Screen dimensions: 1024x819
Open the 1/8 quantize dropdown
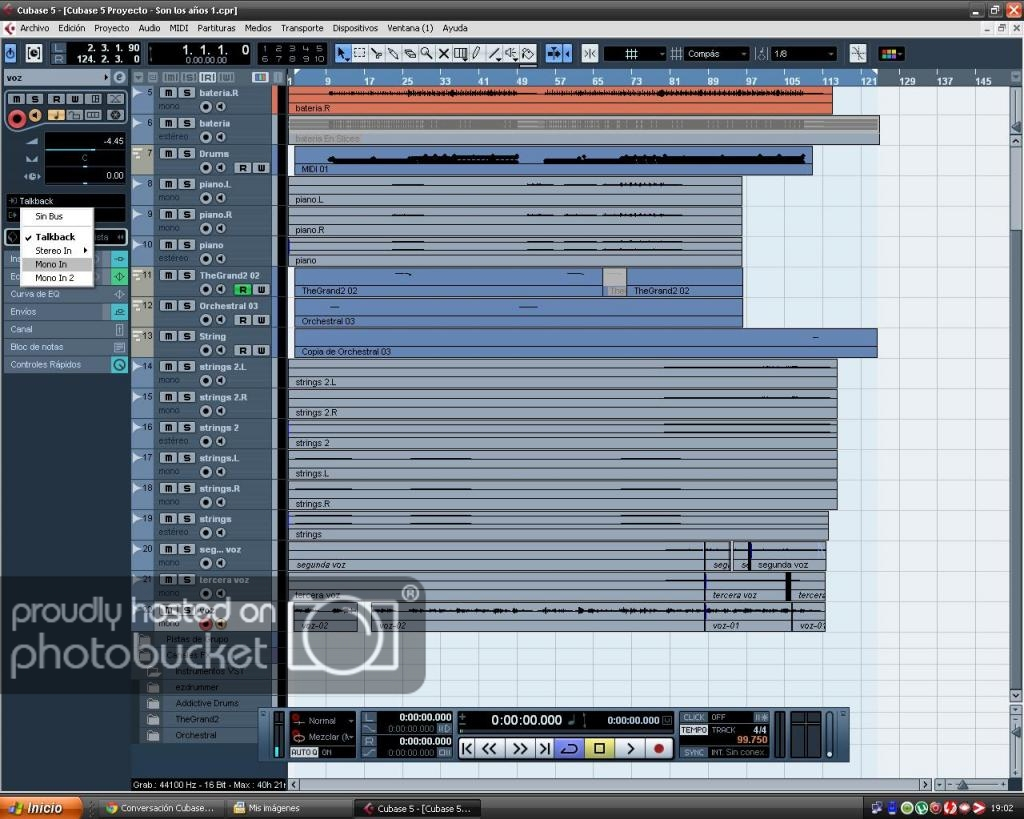[802, 54]
